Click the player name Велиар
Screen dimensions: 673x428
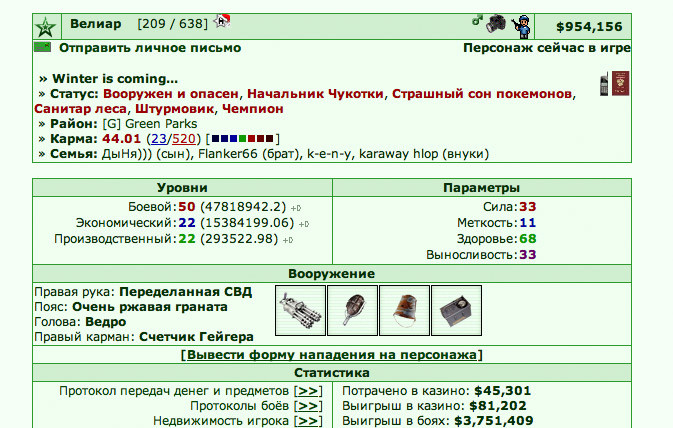96,24
